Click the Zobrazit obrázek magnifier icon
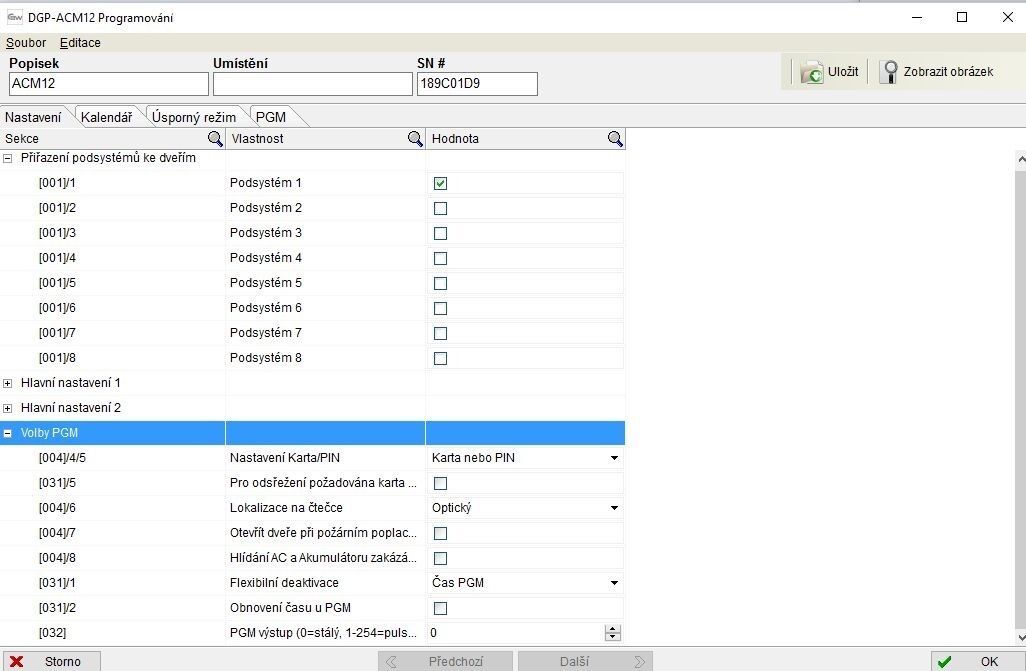Viewport: 1026px width, 671px height. [888, 72]
